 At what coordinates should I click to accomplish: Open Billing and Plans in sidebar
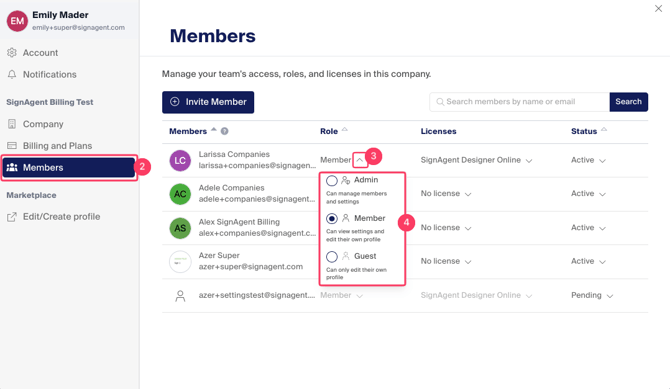[57, 146]
